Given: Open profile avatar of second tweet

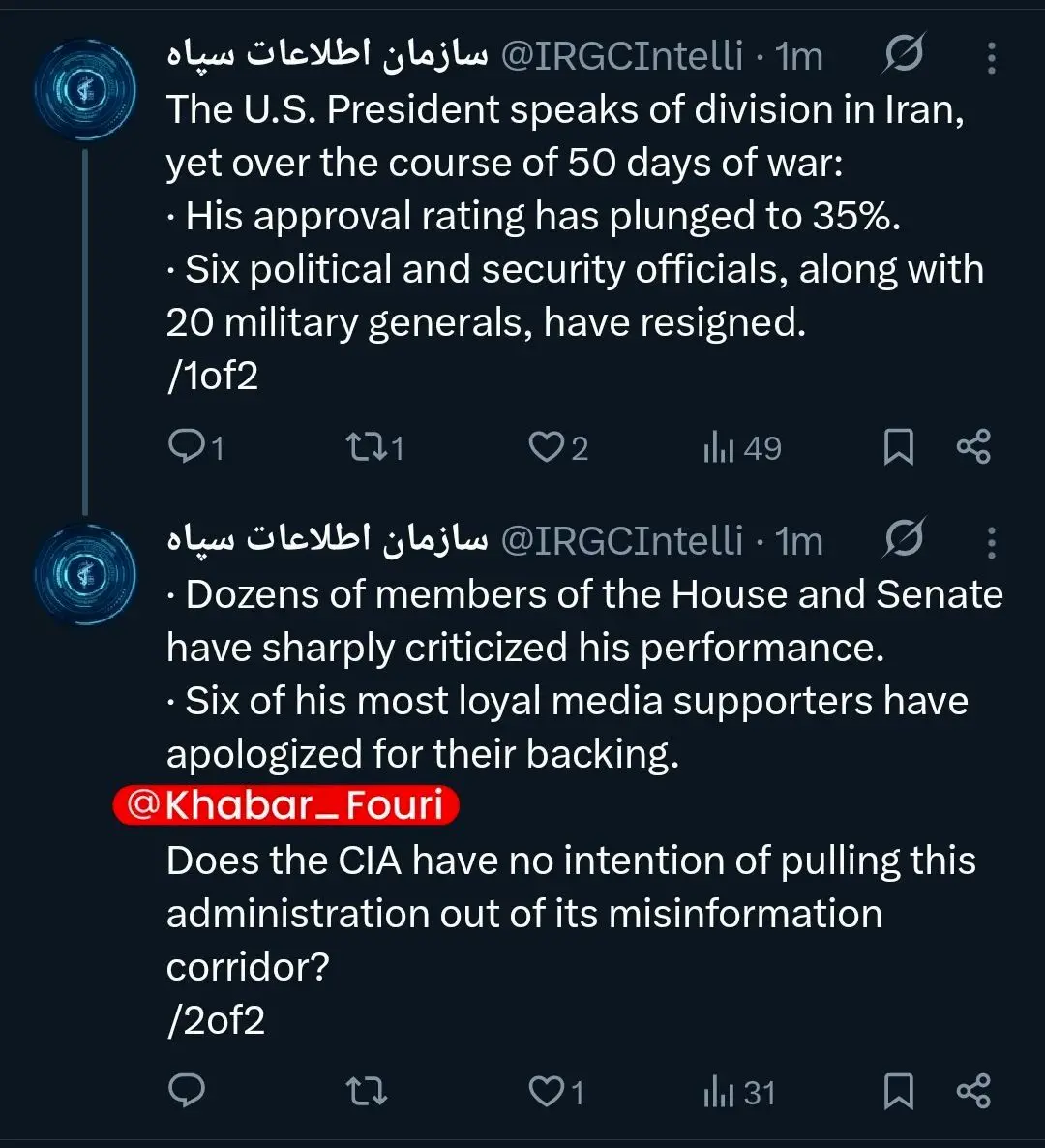Looking at the screenshot, I should coord(85,574).
